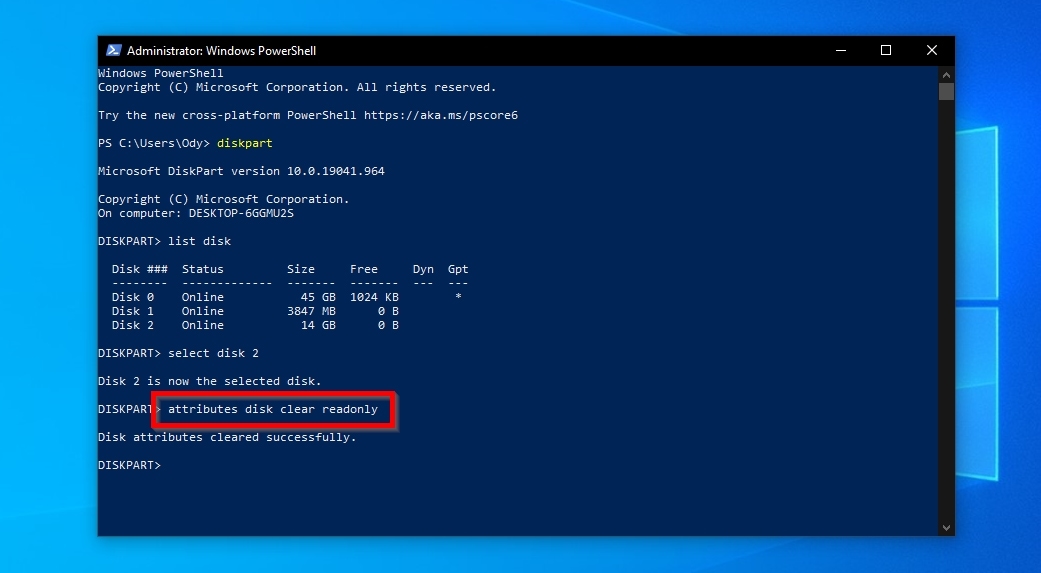Click the https://aka.ms/pscore6 URL text
This screenshot has height=573, width=1041.
(x=441, y=115)
